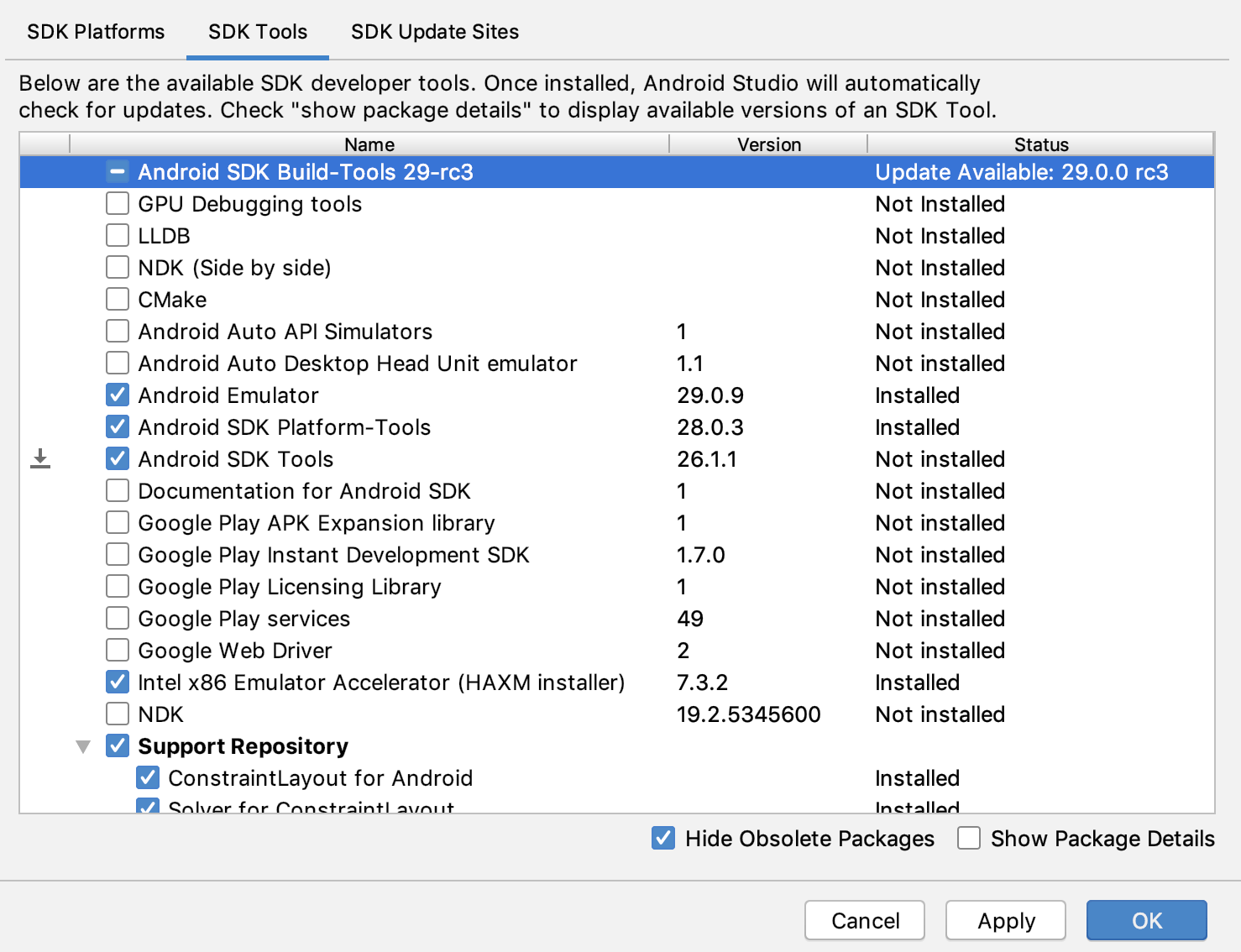
Task: Switch to the SDK Platforms tab
Action: pos(95,31)
